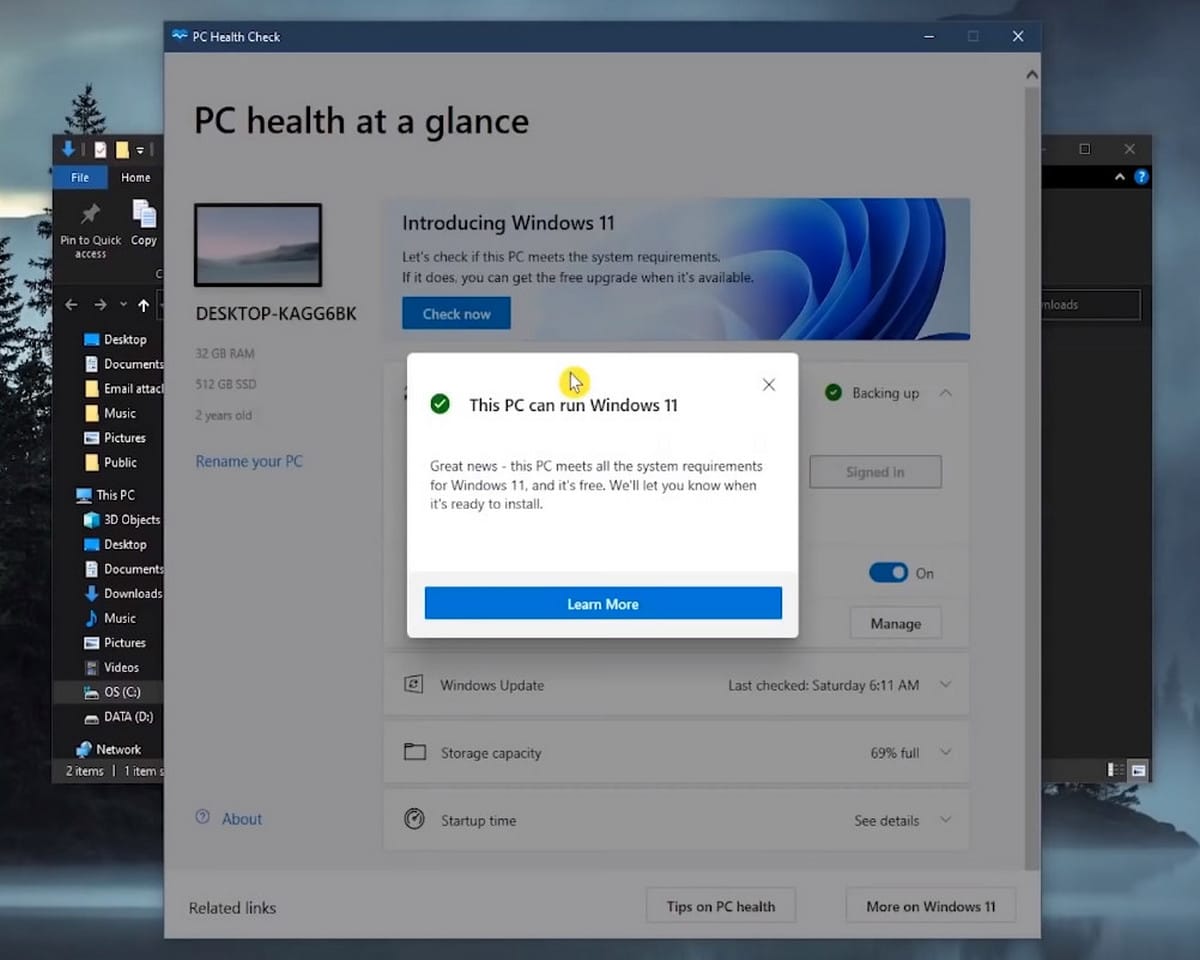Open the File tab in File Explorer
The image size is (1200, 960).
coord(80,177)
